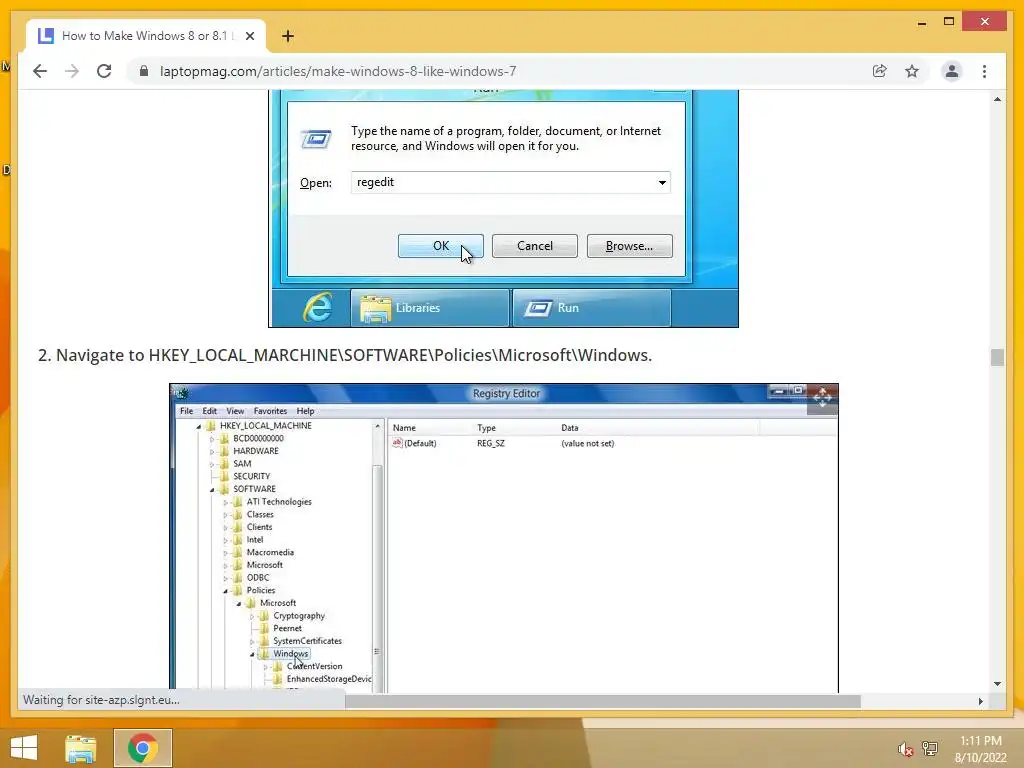
Task: Select the laptopmag.com URL in address bar
Action: 338,71
